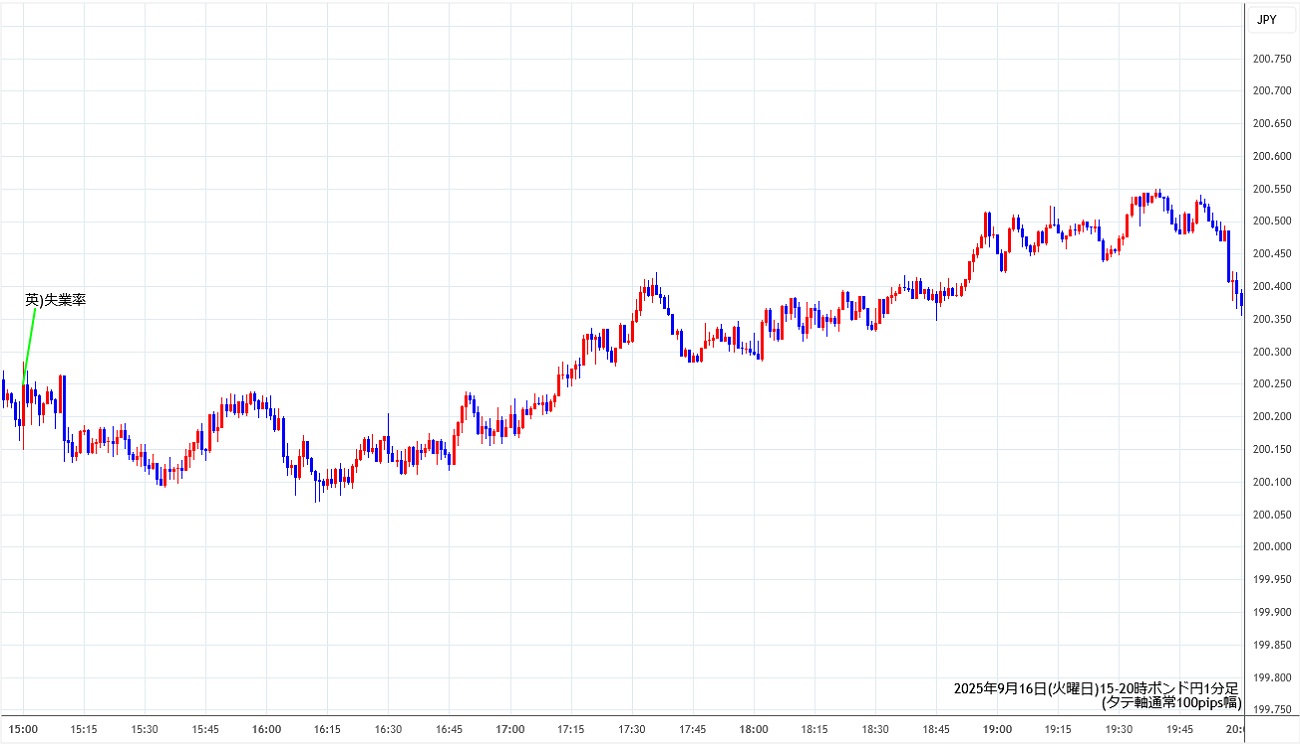Screen dimensions: 1300x745
Task: Click the 19:00 time axis label
Action: [997, 729]
